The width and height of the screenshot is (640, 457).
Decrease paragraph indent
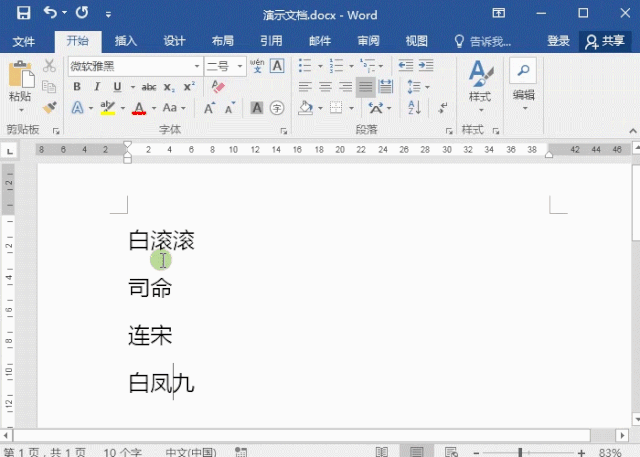tap(406, 66)
